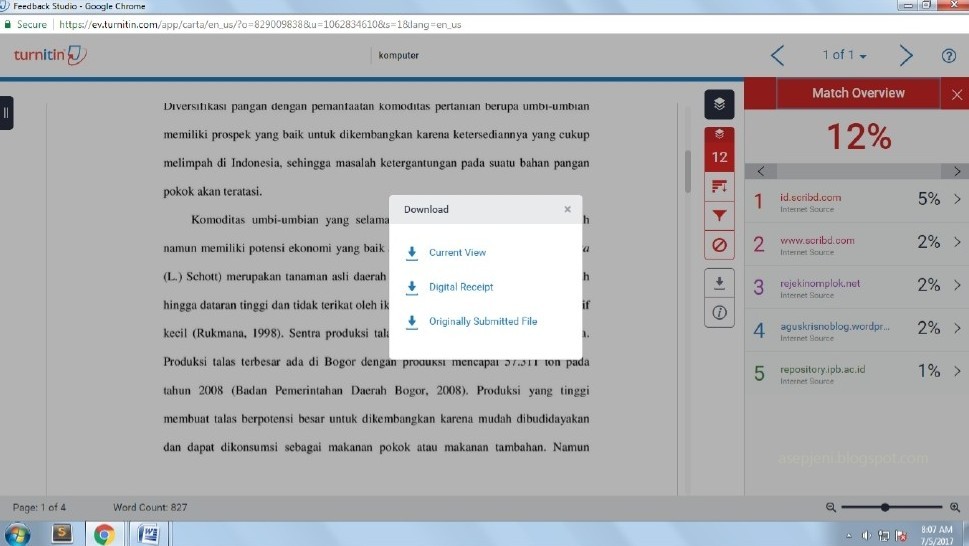969x546 pixels.
Task: Open the Sublime Text taskbar icon
Action: pos(62,532)
